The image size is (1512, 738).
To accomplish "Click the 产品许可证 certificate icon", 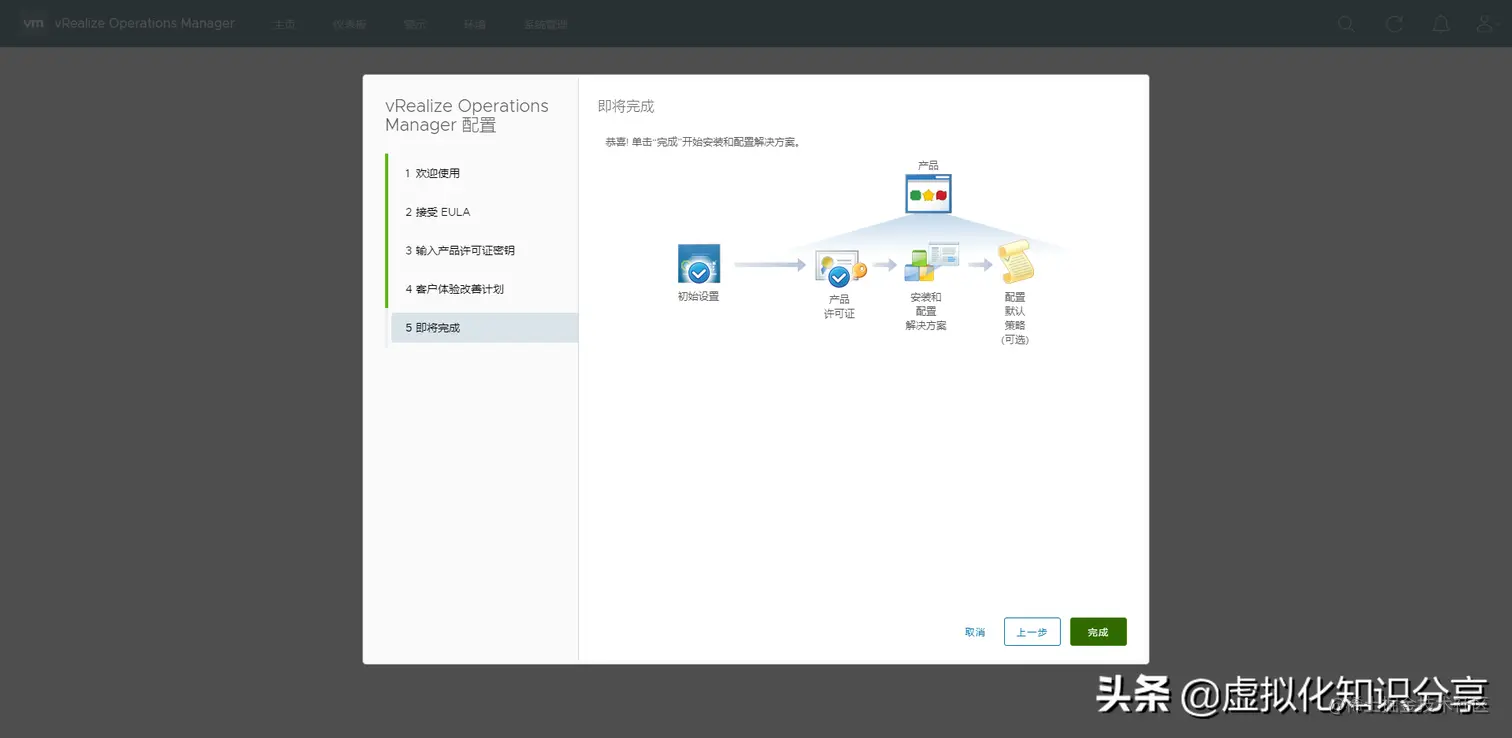I will [839, 266].
